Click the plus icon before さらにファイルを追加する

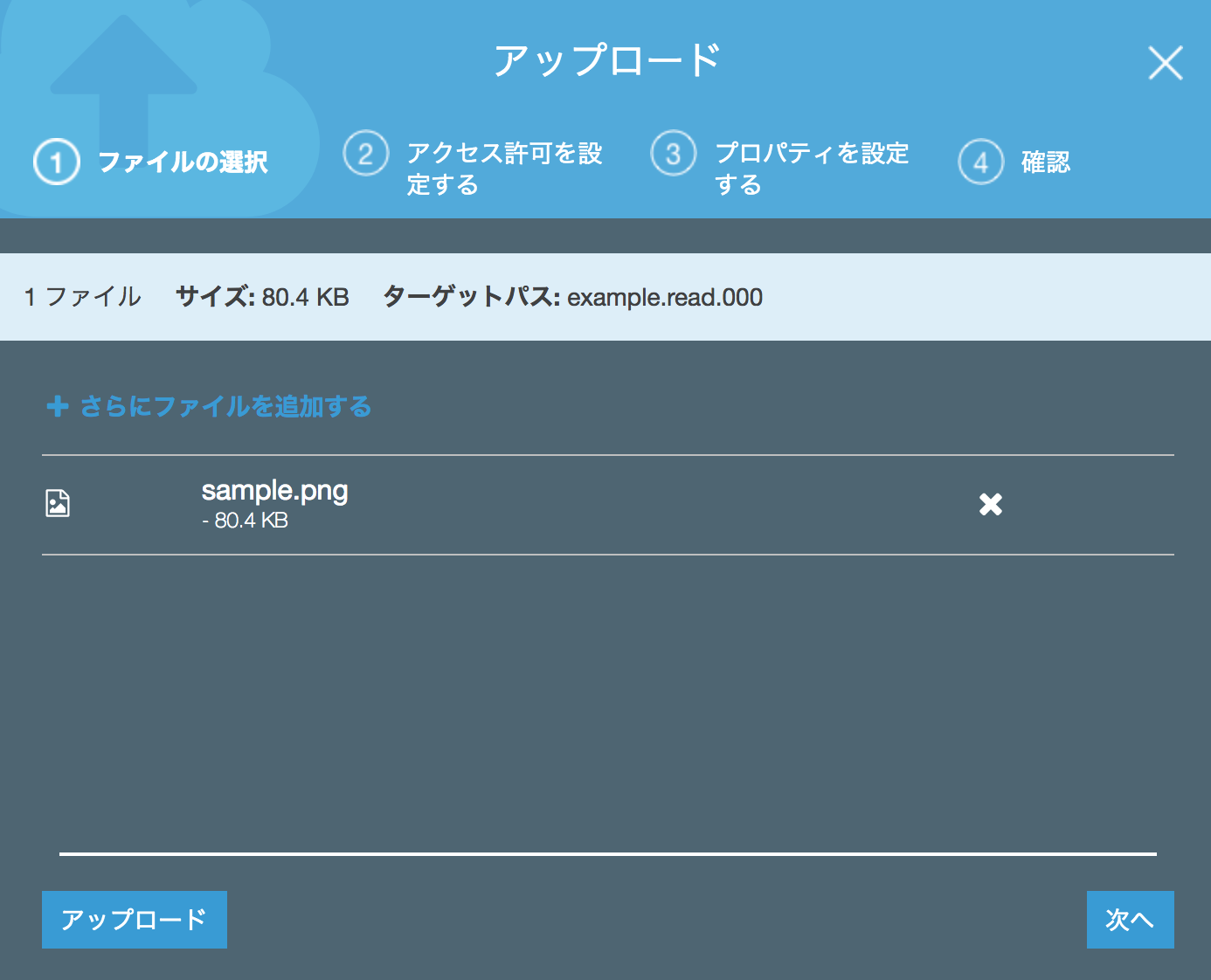click(56, 406)
